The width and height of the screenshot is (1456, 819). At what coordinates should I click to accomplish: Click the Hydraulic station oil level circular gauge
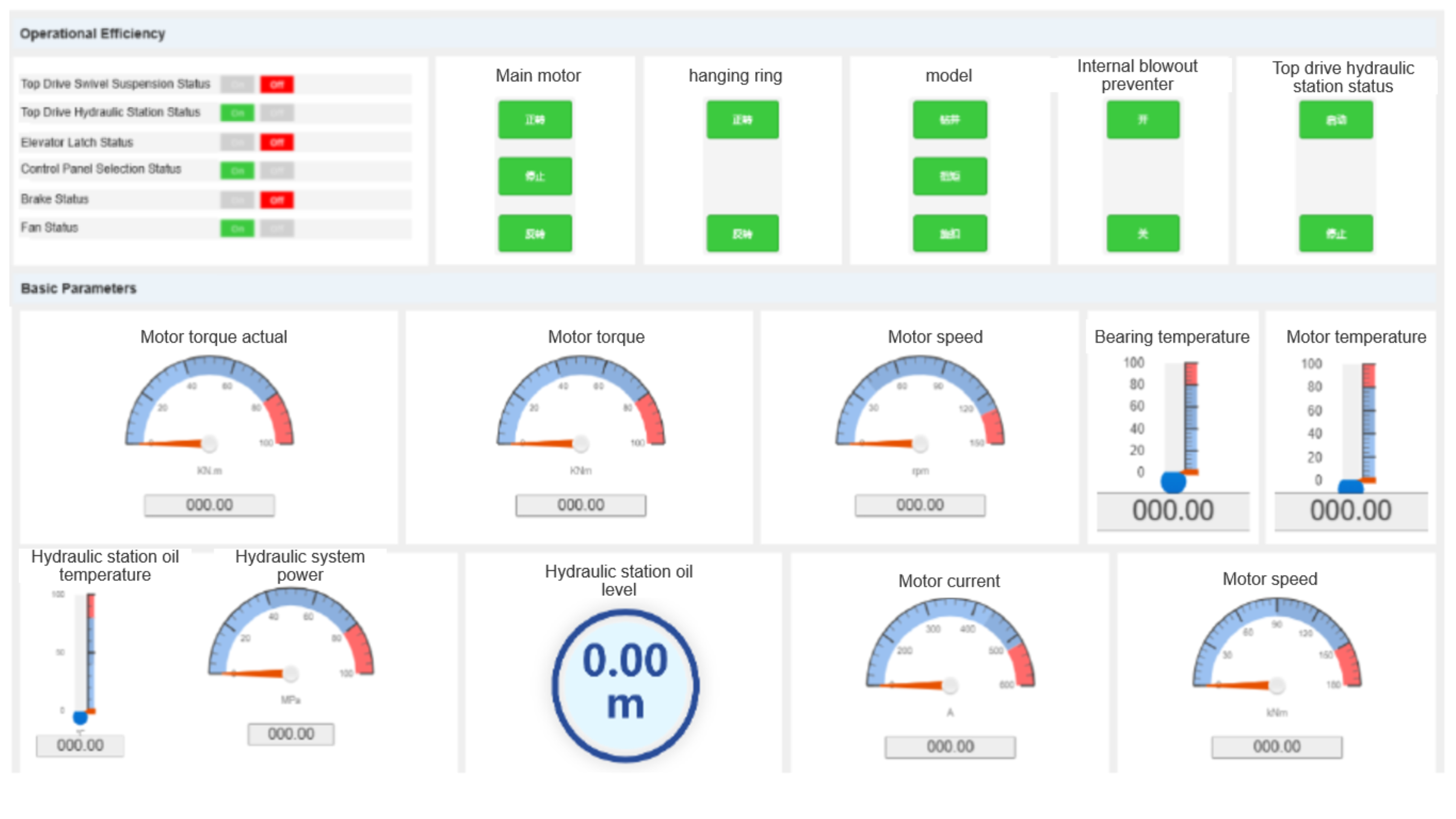pyautogui.click(x=625, y=685)
